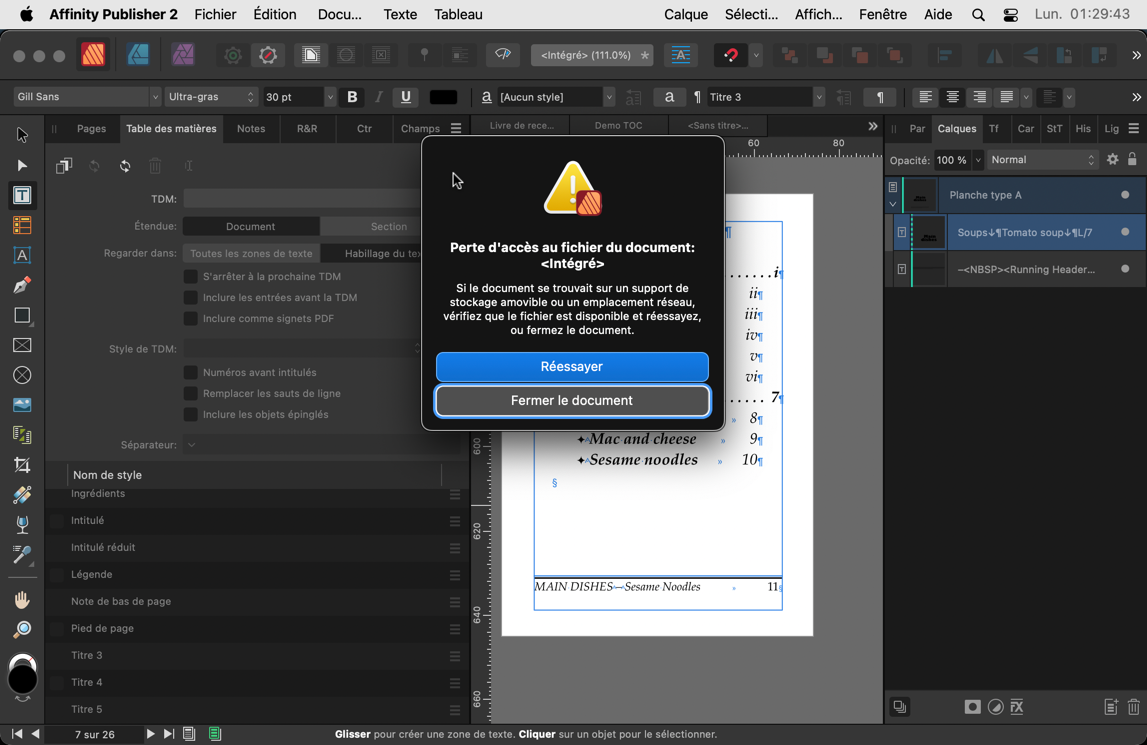Select the Crop tool
The height and width of the screenshot is (745, 1147).
[x=22, y=465]
